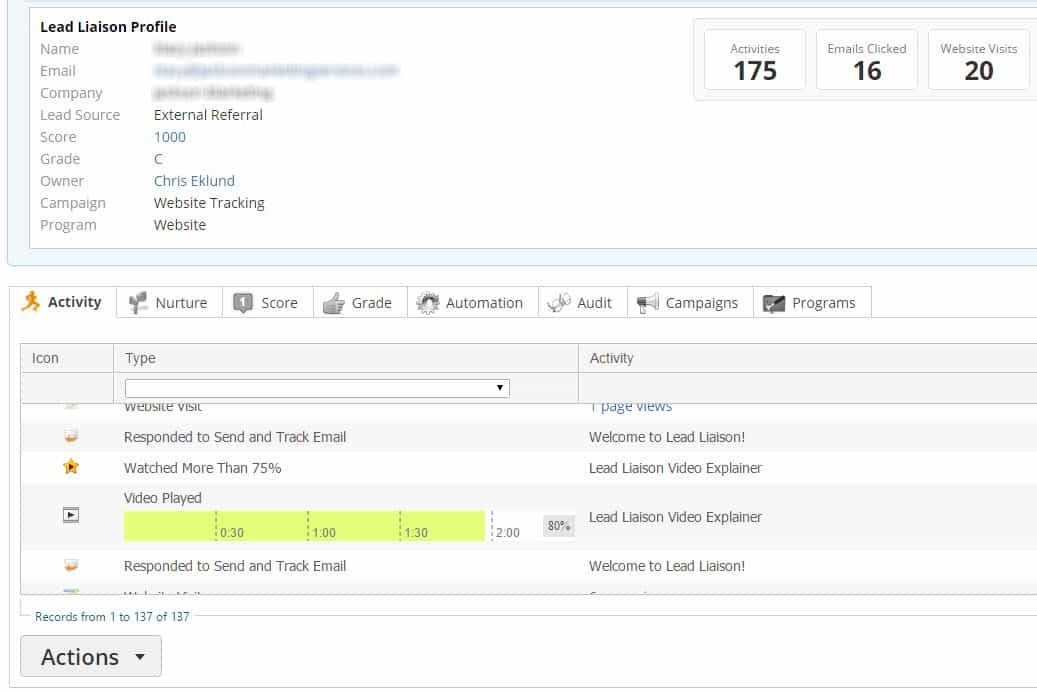1037x692 pixels.
Task: Click Lead Liaison Video Explainer in Video Played row
Action: point(675,517)
